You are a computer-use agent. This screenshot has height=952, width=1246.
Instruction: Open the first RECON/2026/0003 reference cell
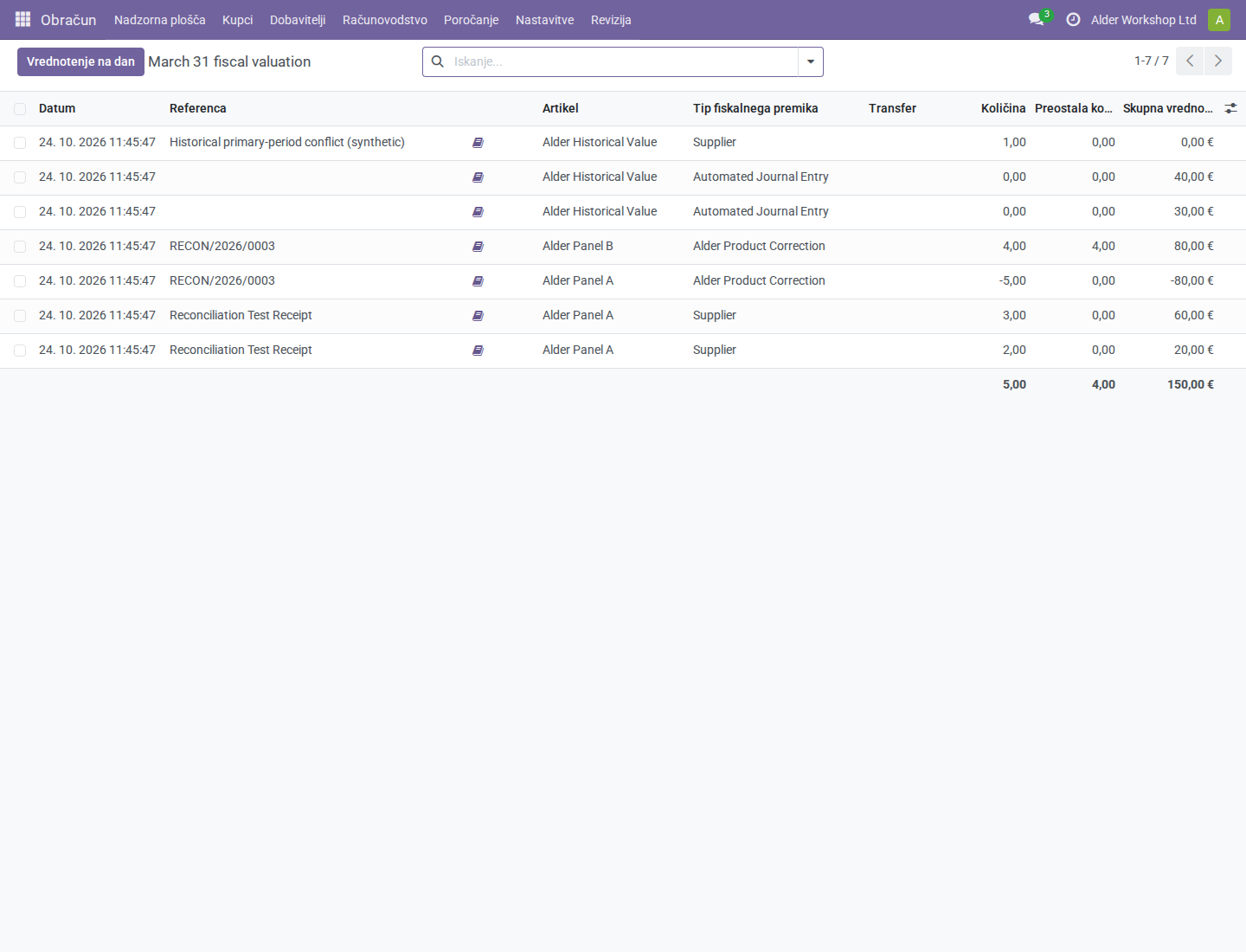(x=222, y=246)
